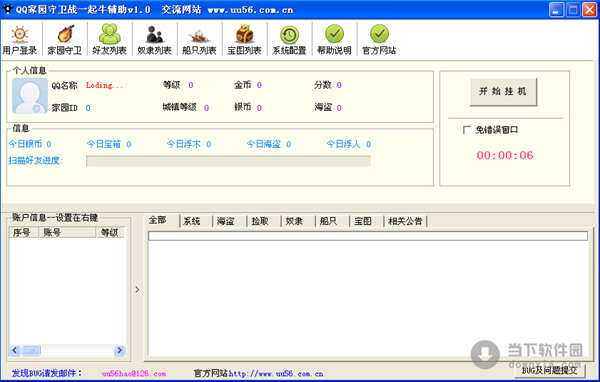The height and width of the screenshot is (382, 600).
Task: Switch to the 海盗 log tab
Action: tap(225, 221)
